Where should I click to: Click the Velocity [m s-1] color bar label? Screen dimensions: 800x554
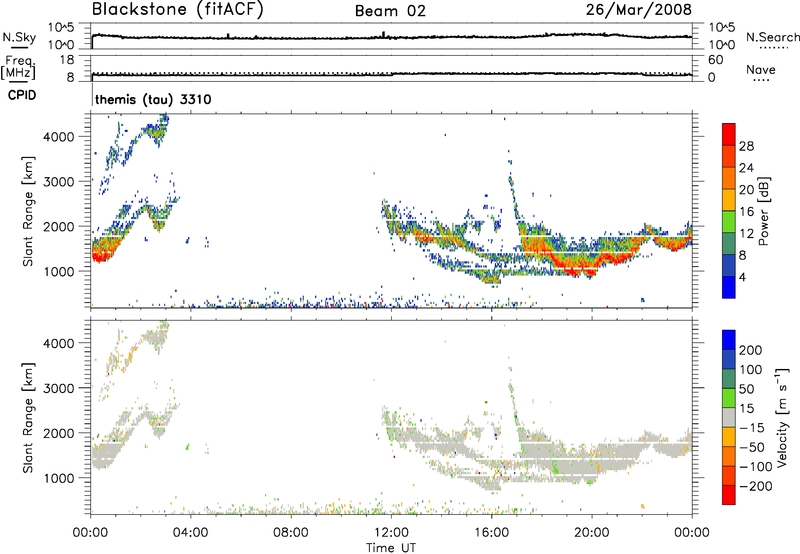tap(782, 417)
